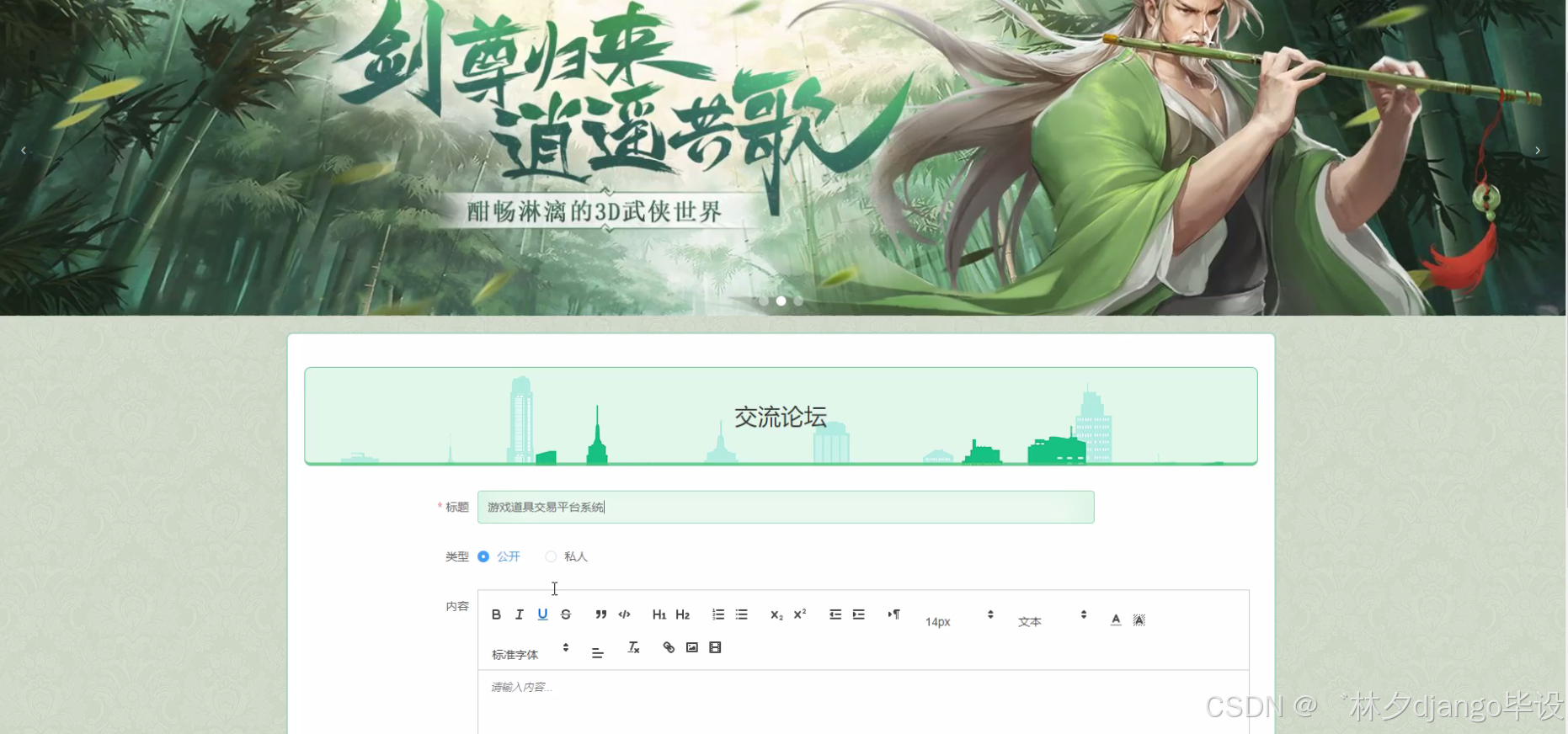Click the 标题 title input field
The image size is (1568, 734).
(x=786, y=507)
